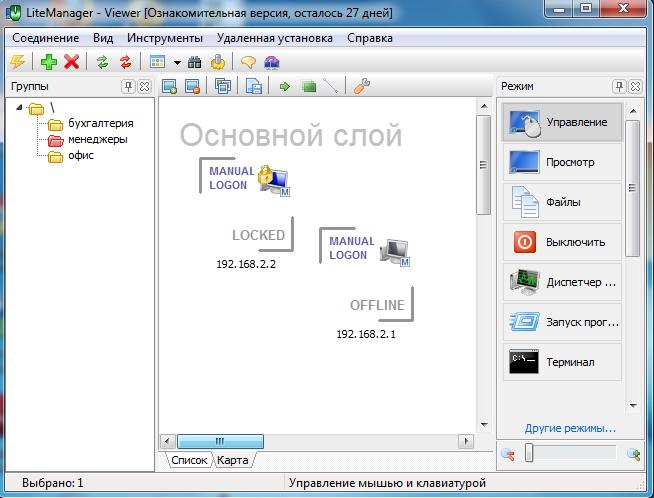Image resolution: width=654 pixels, height=498 pixels.
Task: Click the LiteManager title bar app icon
Action: tap(13, 13)
